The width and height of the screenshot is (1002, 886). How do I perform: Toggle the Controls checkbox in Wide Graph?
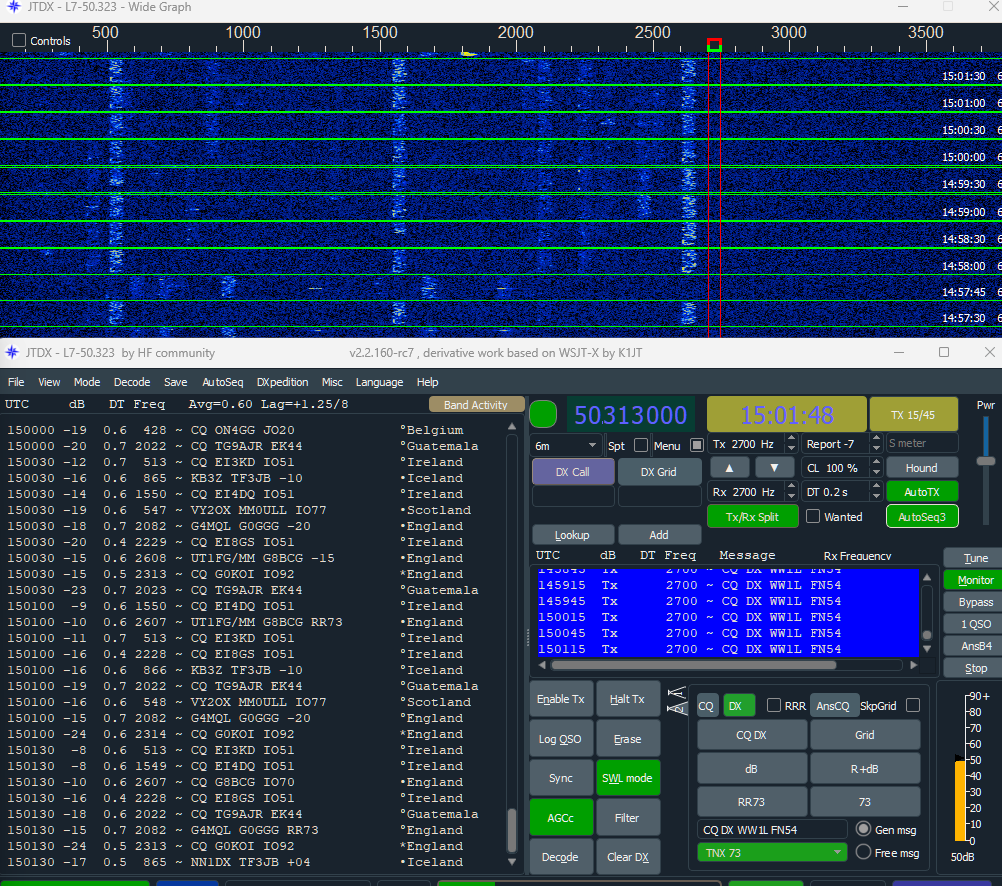(x=19, y=40)
